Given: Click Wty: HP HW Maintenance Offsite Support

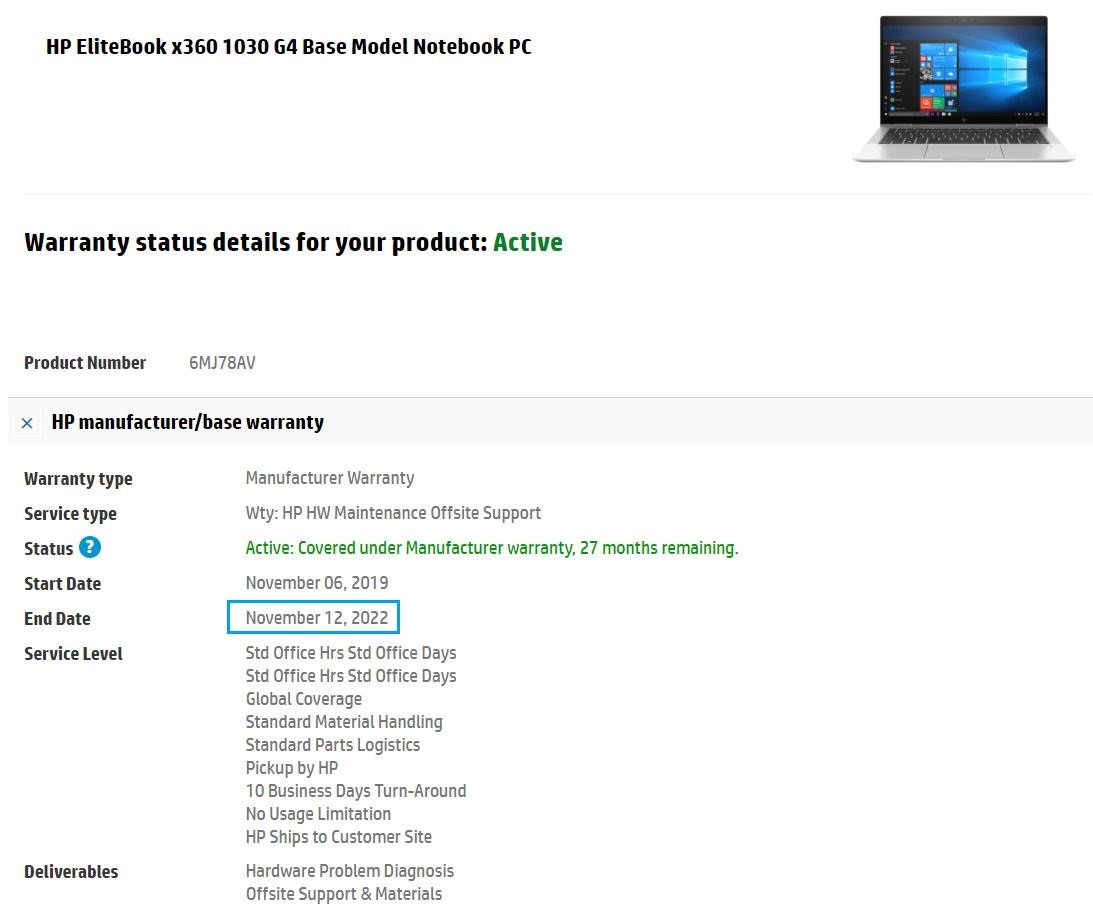Looking at the screenshot, I should (393, 514).
